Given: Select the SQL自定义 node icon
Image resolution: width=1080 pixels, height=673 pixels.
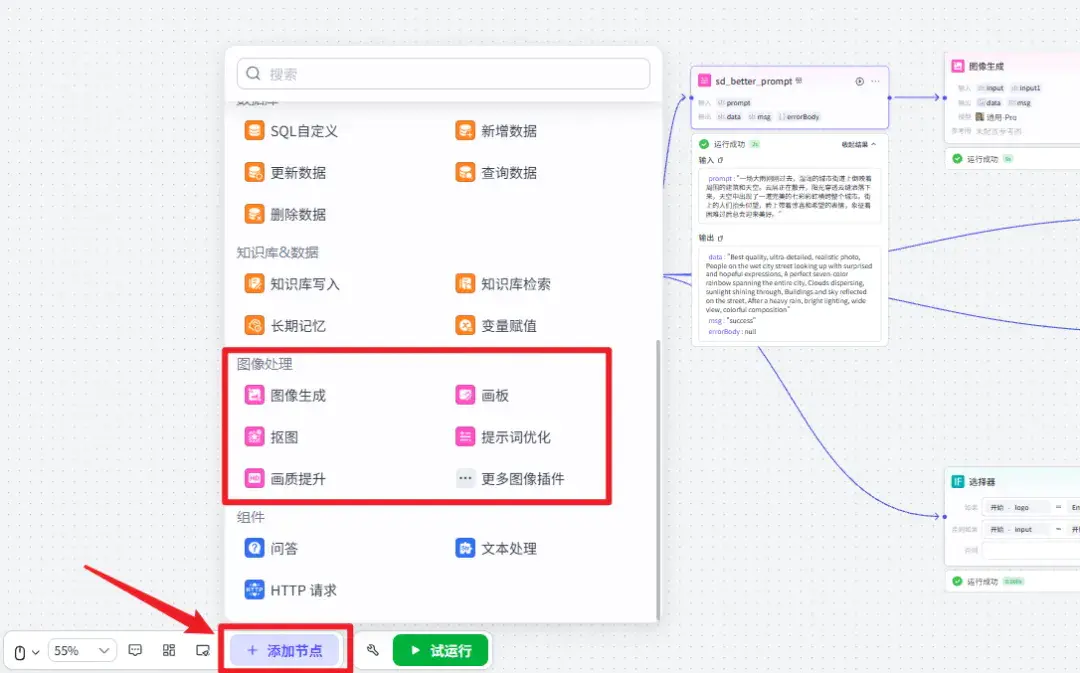Looking at the screenshot, I should pyautogui.click(x=254, y=131).
